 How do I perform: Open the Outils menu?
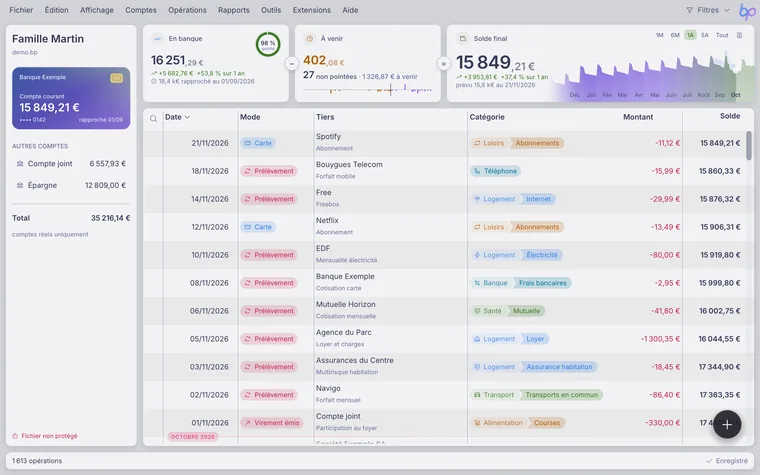pos(270,10)
